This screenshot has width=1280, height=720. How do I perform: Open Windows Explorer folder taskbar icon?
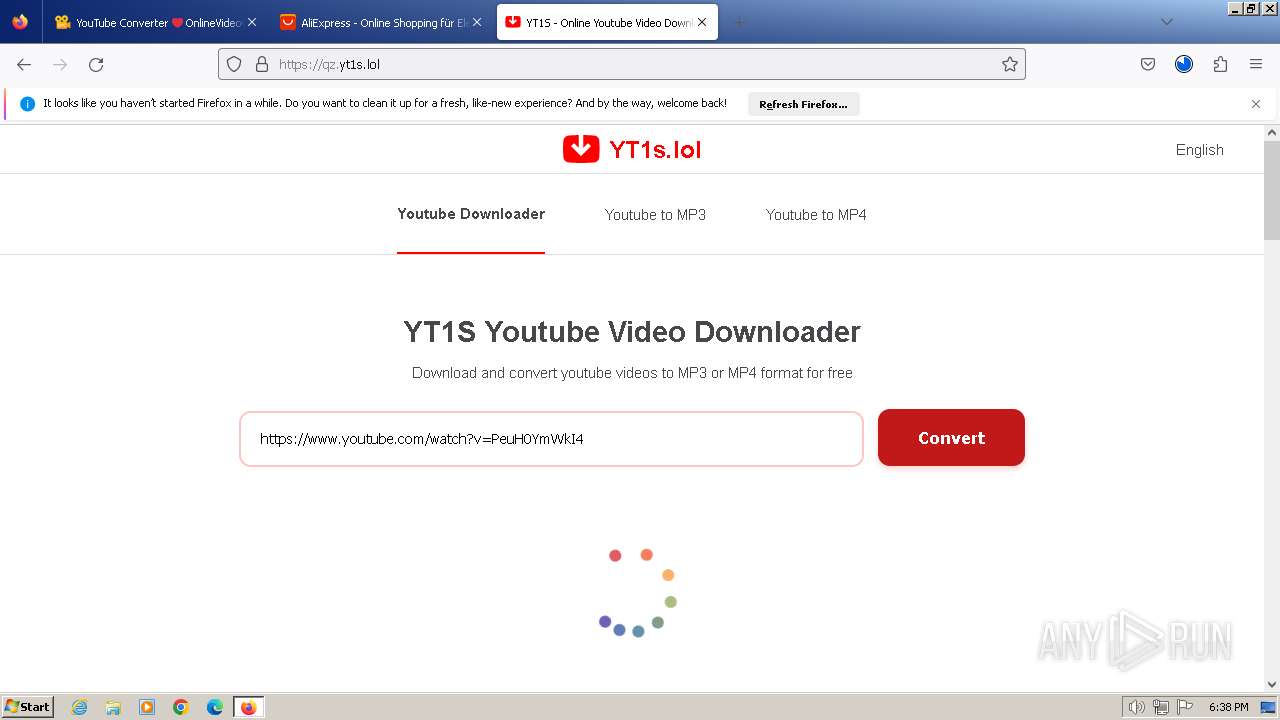(x=113, y=707)
